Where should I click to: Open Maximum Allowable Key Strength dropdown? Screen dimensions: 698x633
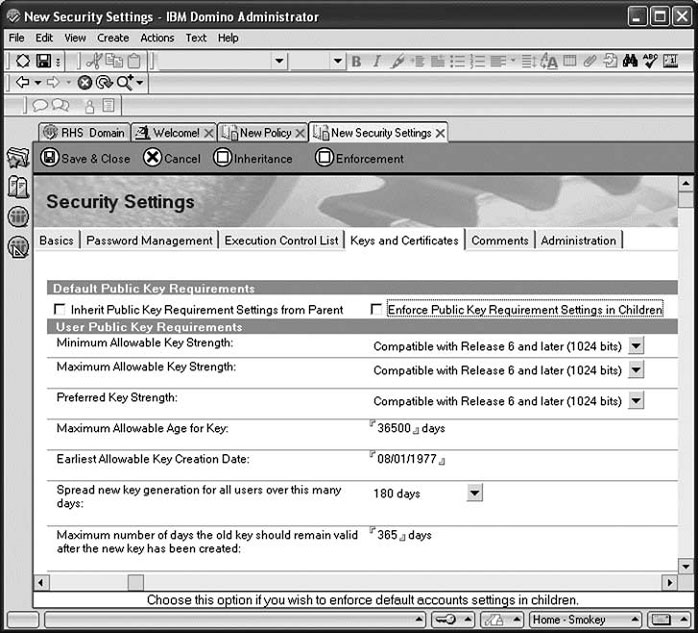[636, 369]
